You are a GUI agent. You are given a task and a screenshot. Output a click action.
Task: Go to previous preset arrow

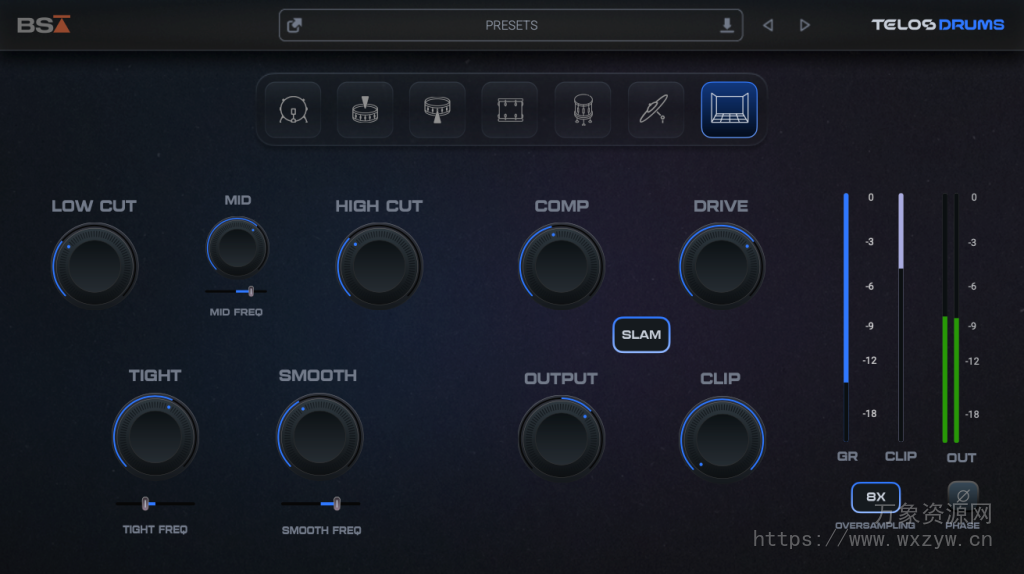(x=768, y=25)
